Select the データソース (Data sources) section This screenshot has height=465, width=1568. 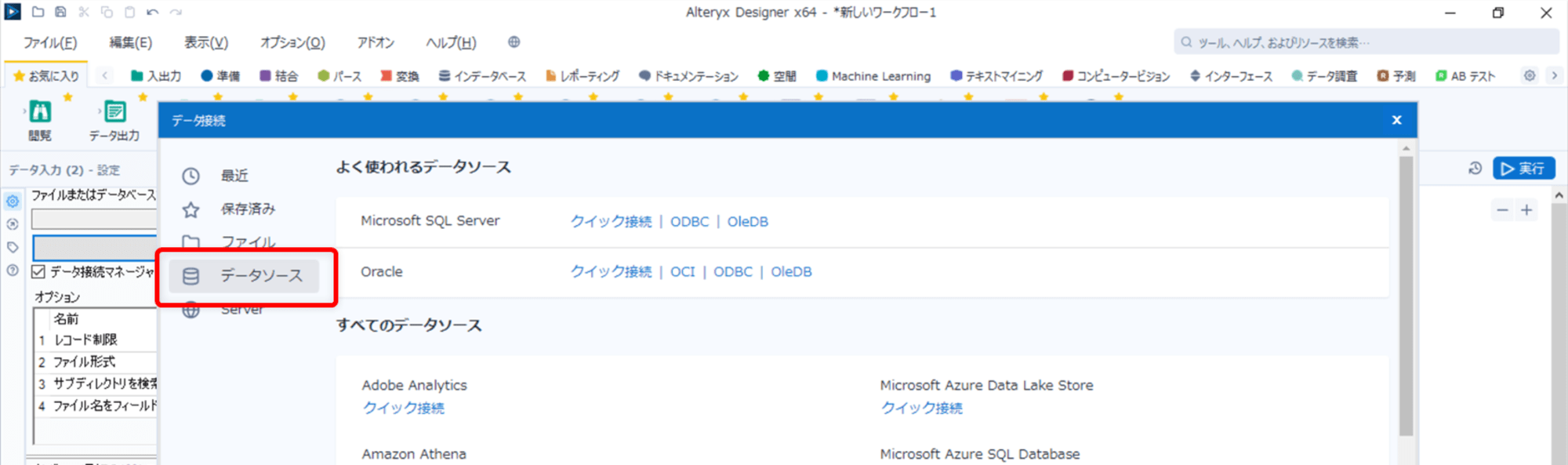(245, 276)
